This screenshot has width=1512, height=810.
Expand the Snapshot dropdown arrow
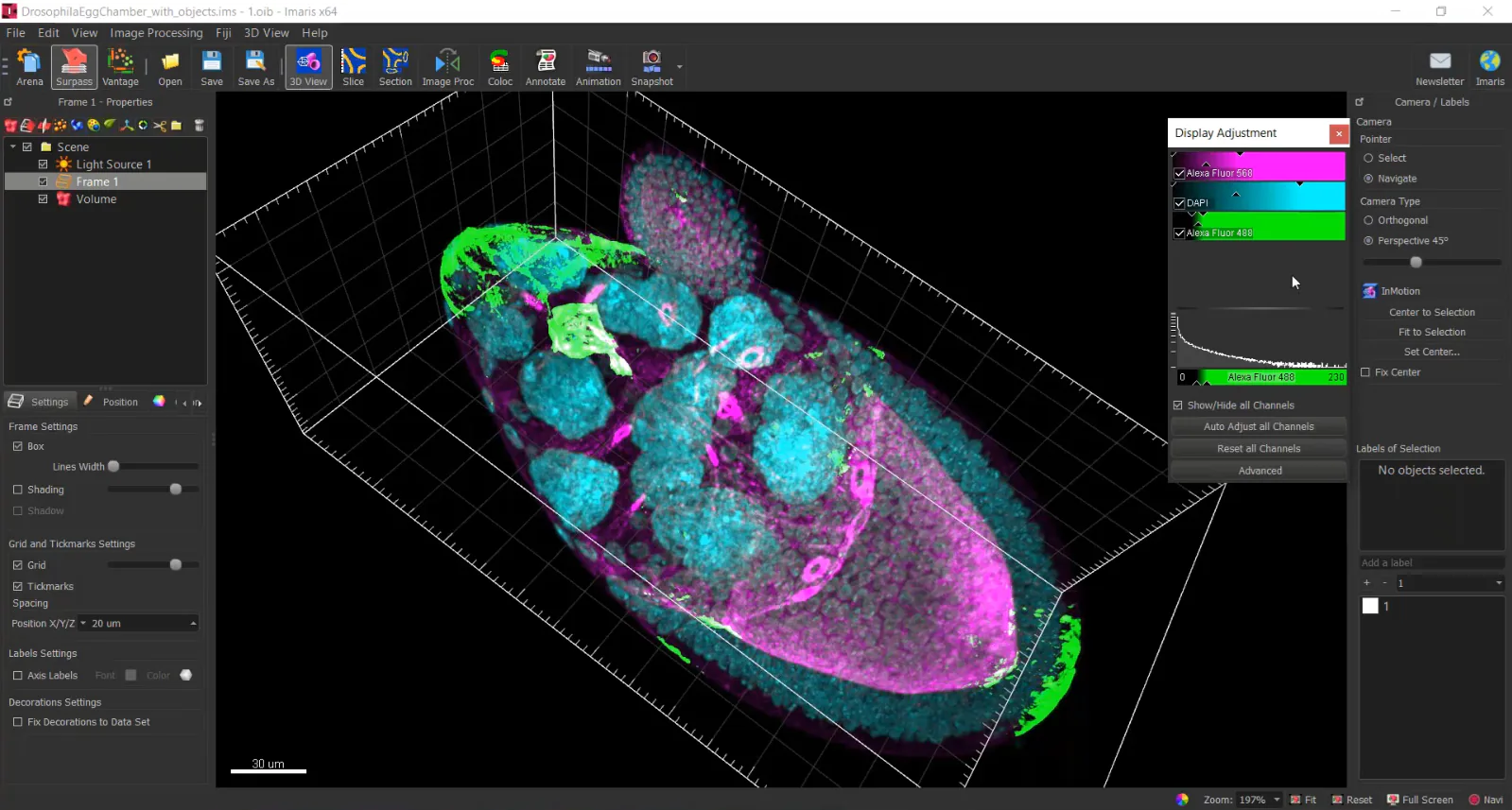(x=679, y=67)
